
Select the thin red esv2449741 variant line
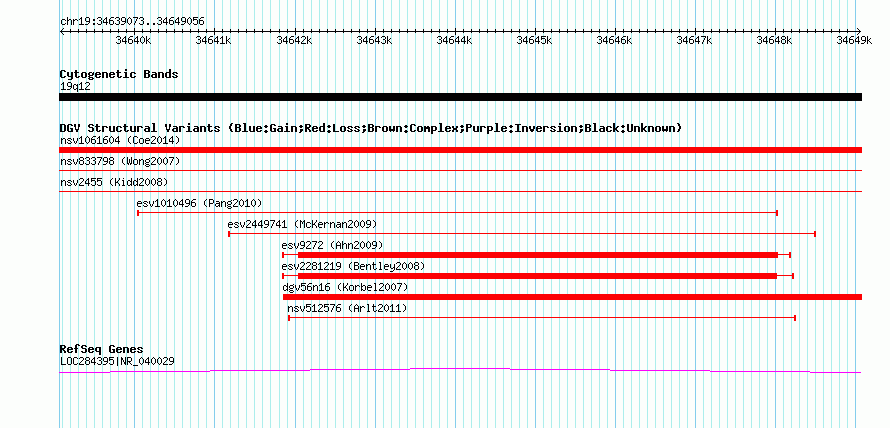coord(522,234)
